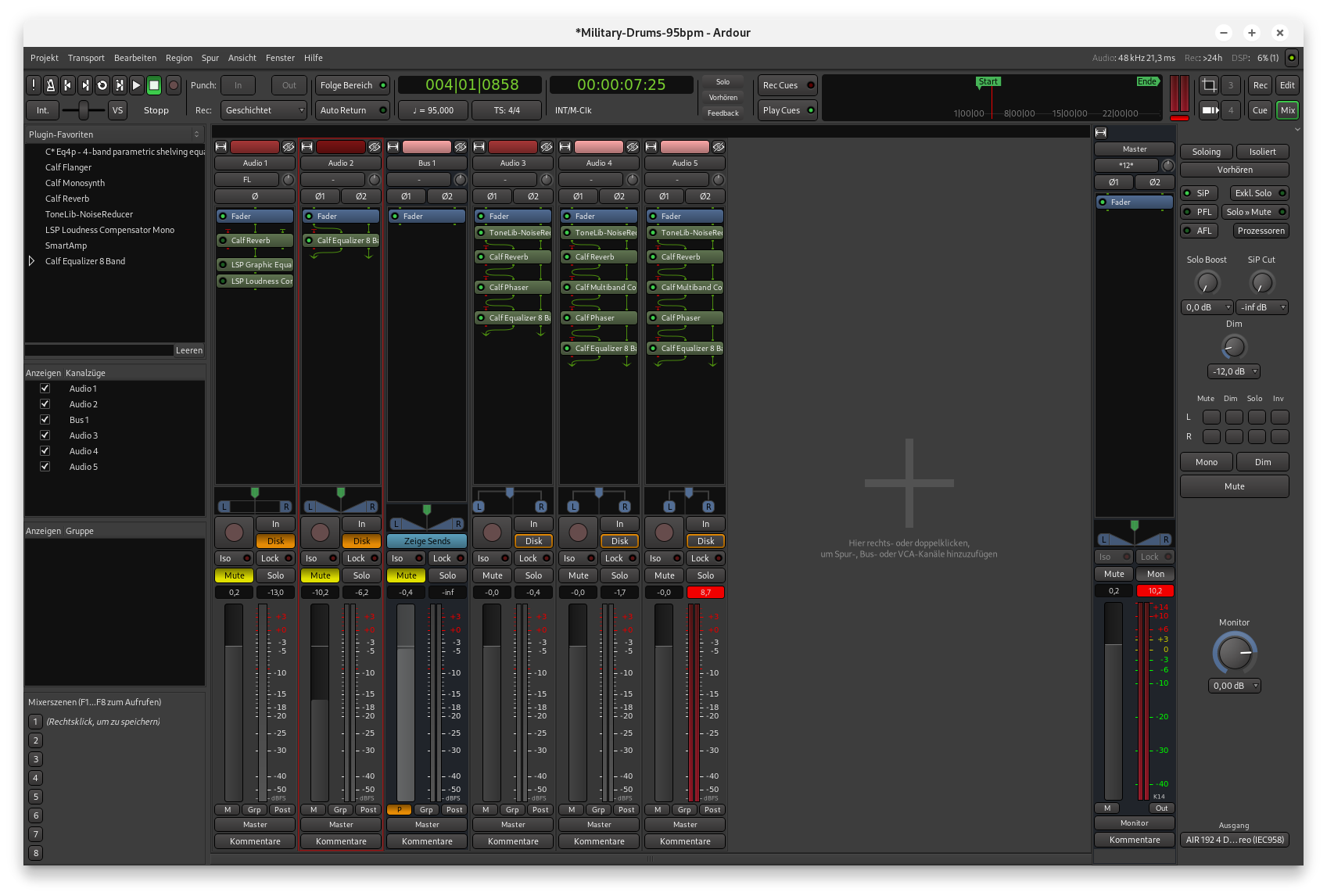Click the Audio 1 strip width icon
The width and height of the screenshot is (1327, 896).
(221, 147)
